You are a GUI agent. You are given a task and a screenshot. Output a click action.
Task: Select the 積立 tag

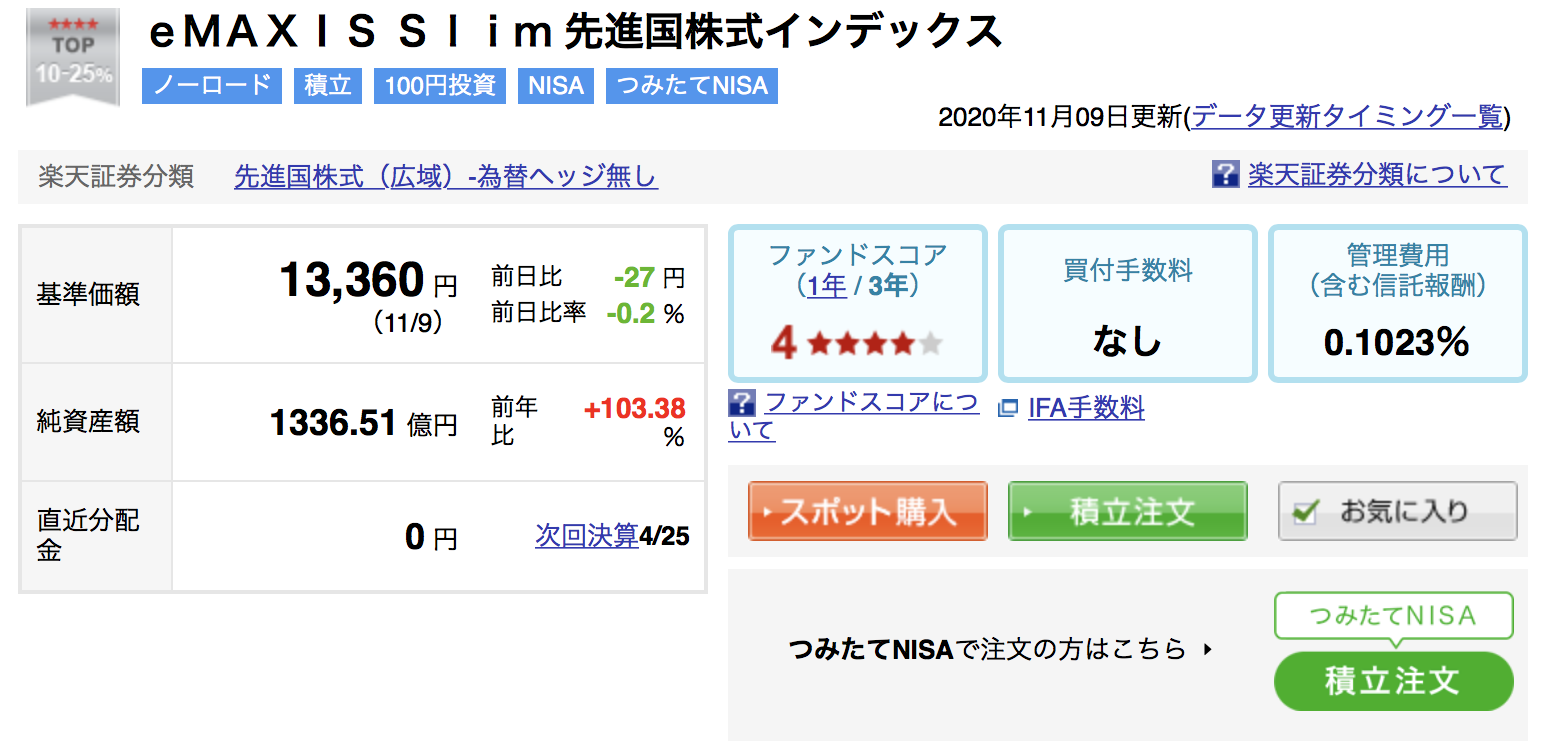[x=328, y=86]
